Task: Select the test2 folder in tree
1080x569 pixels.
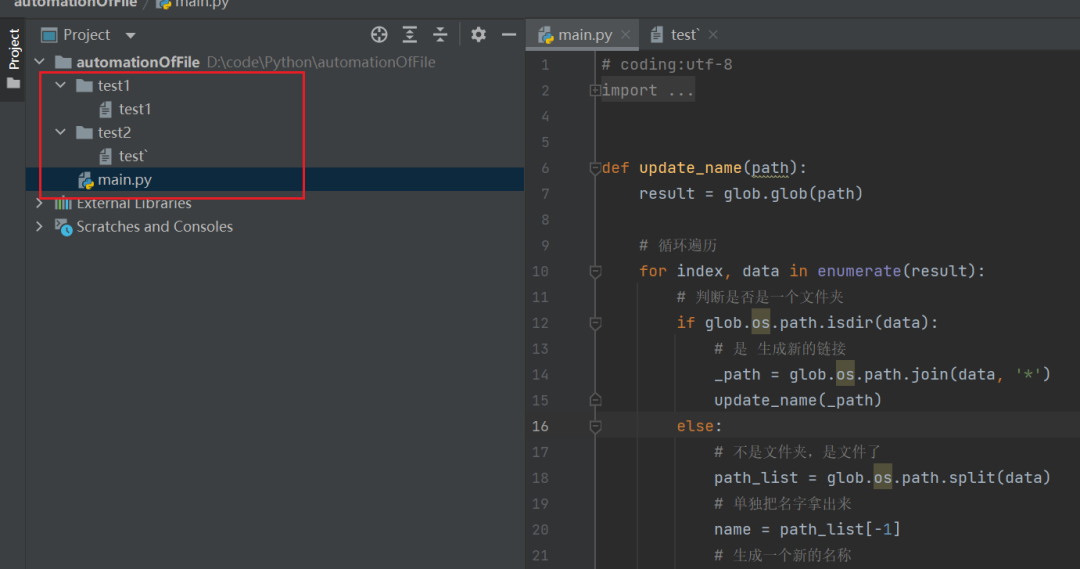Action: [x=114, y=132]
